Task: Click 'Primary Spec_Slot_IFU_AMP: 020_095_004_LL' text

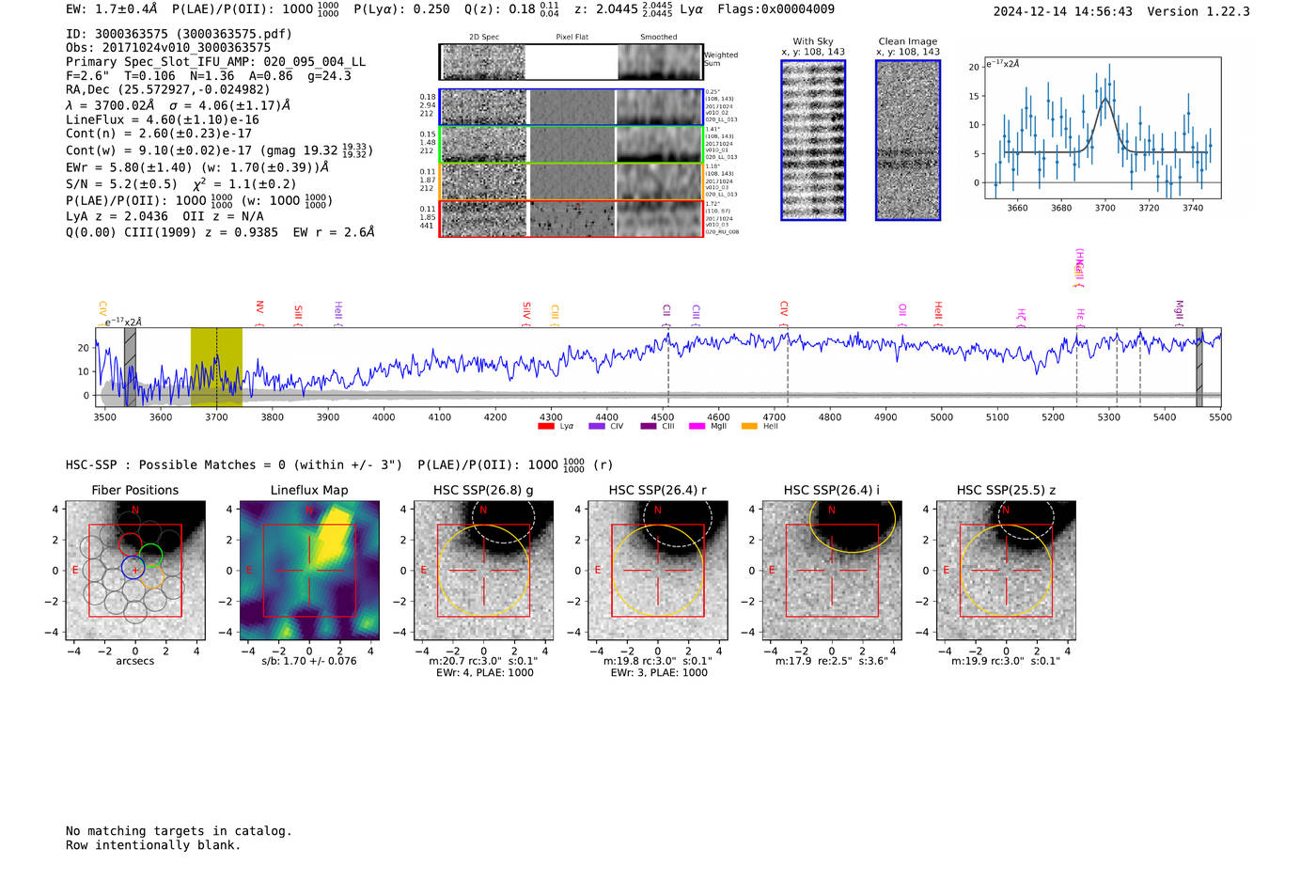Action: coord(216,62)
